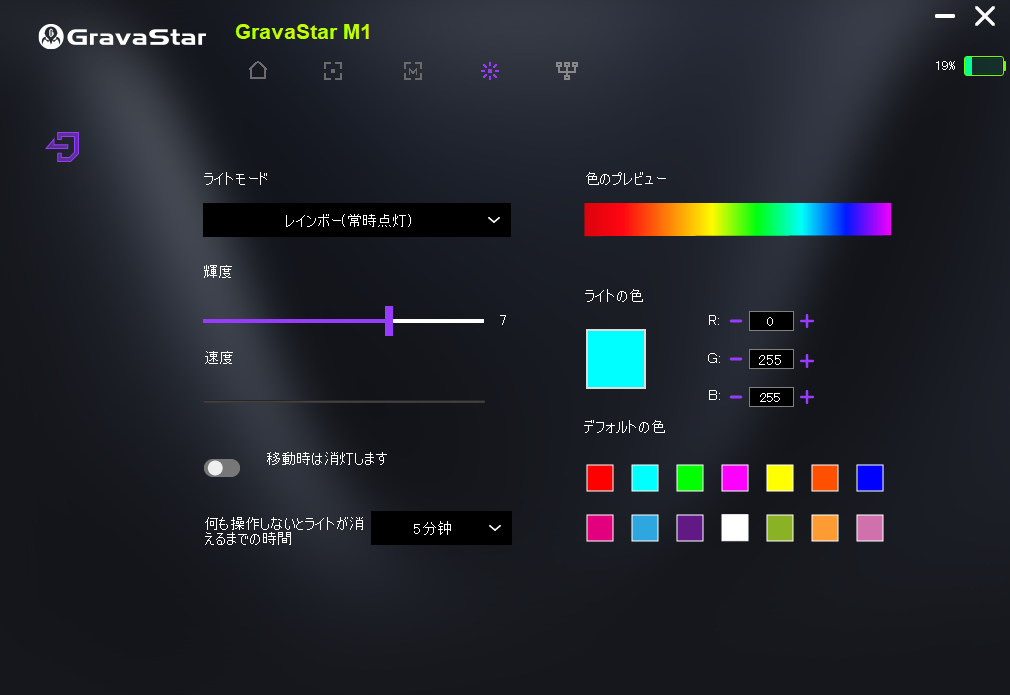Choose the white default color swatch
The width and height of the screenshot is (1010, 695).
pos(735,528)
